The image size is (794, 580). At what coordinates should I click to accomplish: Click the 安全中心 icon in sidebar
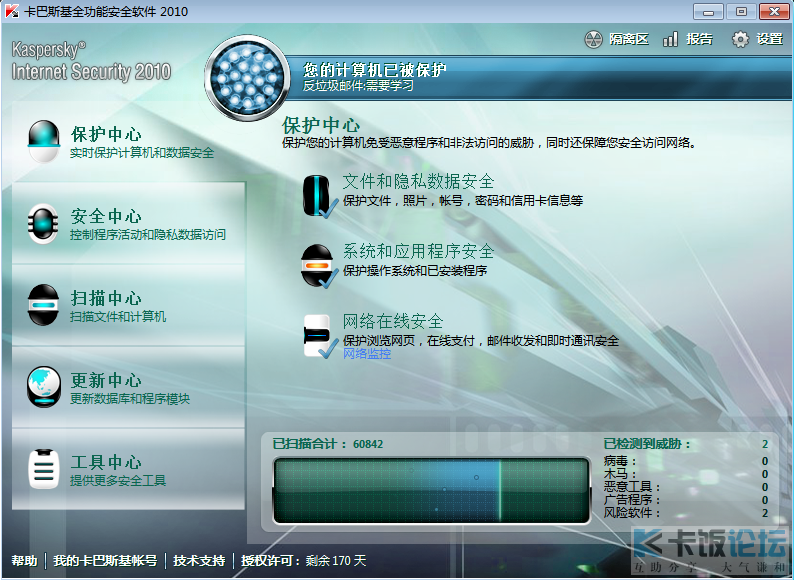tap(44, 224)
